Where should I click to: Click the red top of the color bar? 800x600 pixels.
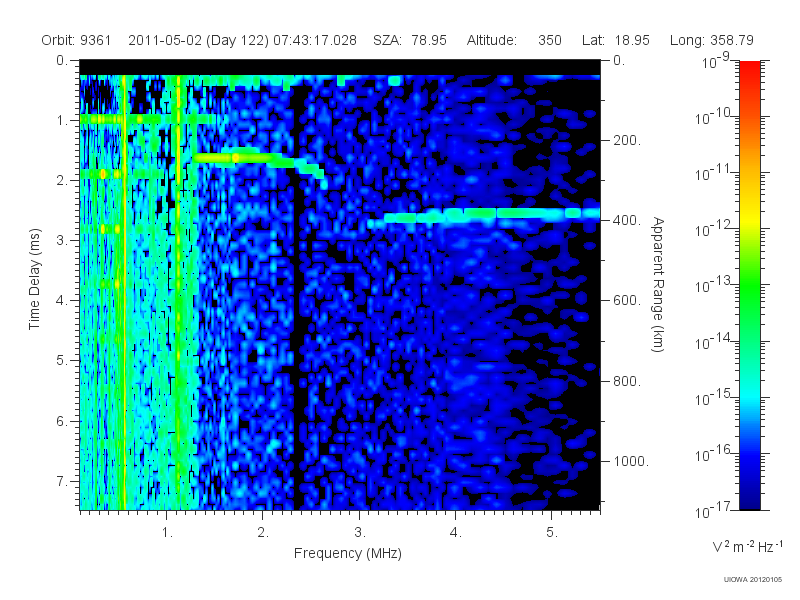point(749,69)
